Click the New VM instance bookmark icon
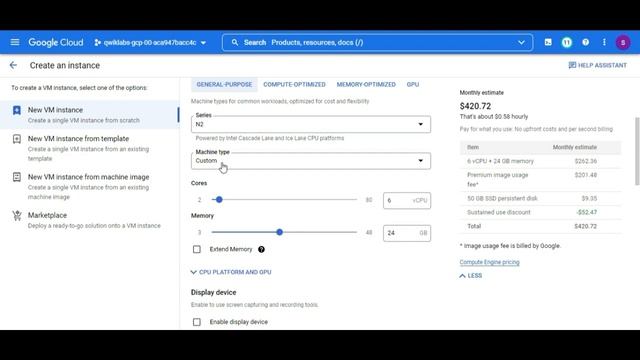This screenshot has height=360, width=640. (17, 110)
